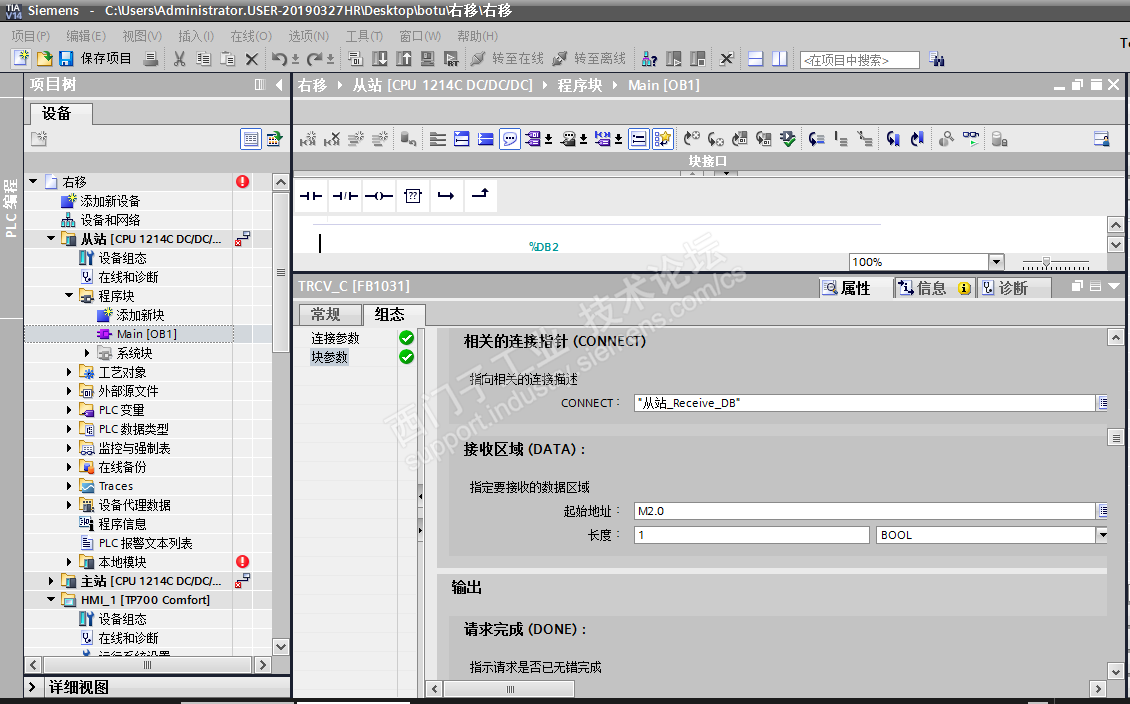Collapse the 右移 project root node
Image resolution: width=1130 pixels, height=704 pixels.
pos(33,182)
